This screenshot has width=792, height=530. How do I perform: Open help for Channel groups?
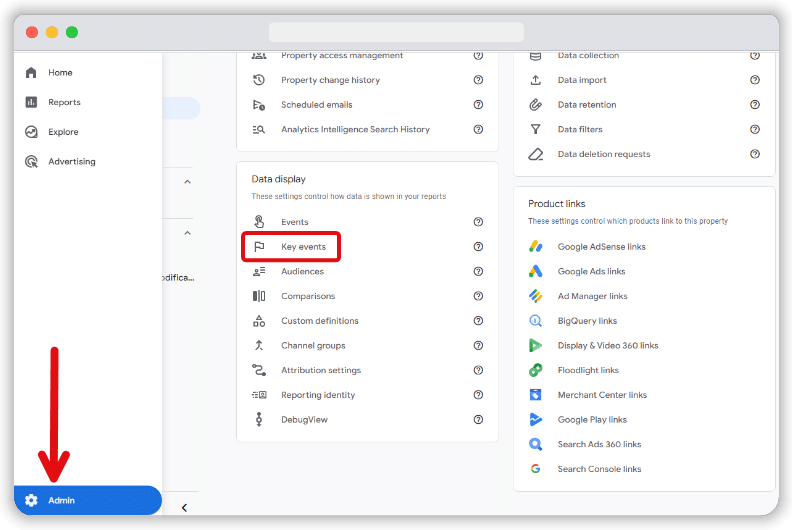point(478,346)
